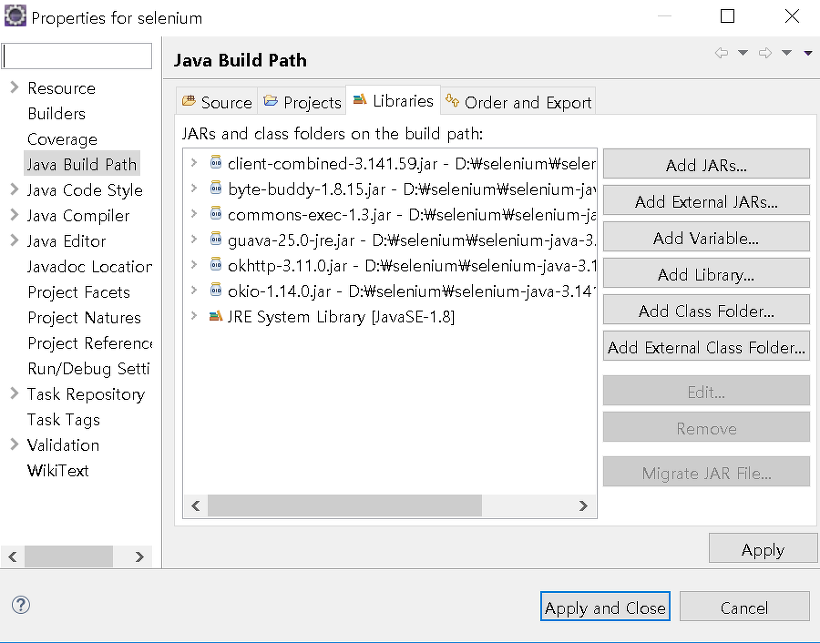Click the JRE System Library books icon
The image size is (820, 643).
tap(215, 316)
